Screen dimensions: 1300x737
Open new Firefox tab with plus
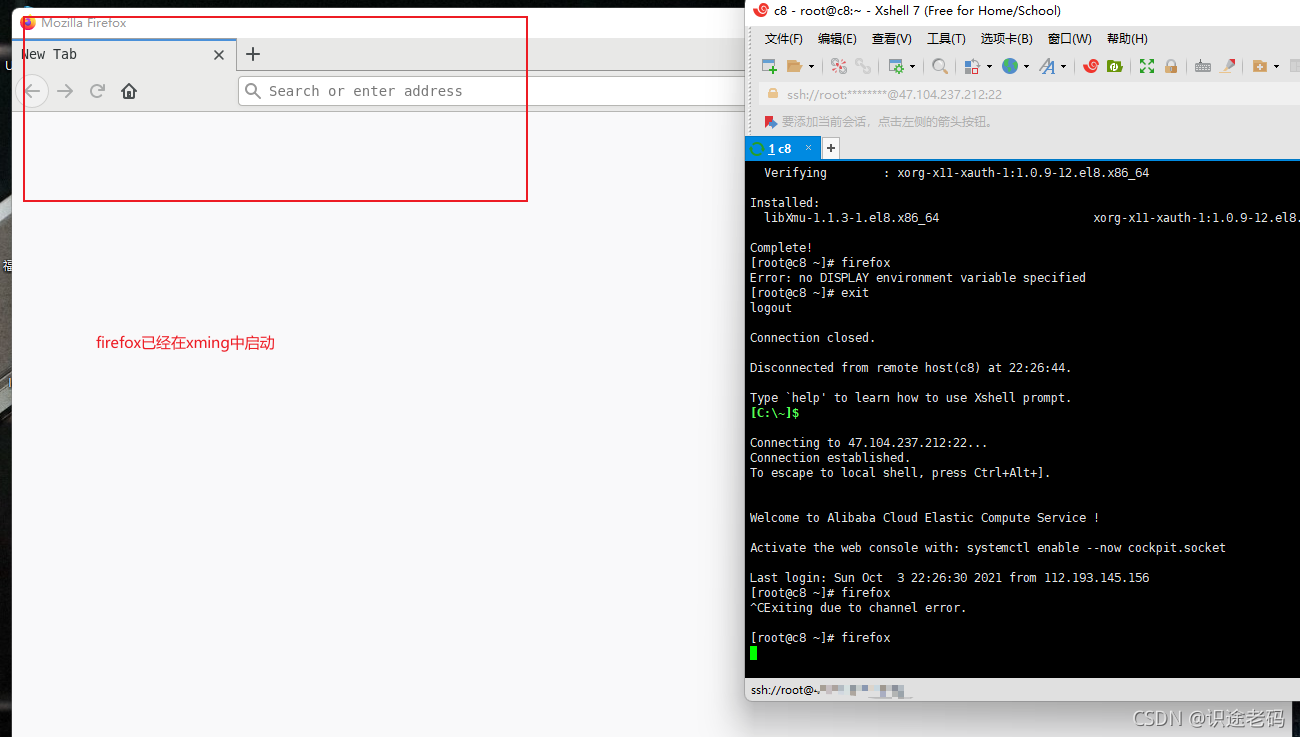coord(253,54)
